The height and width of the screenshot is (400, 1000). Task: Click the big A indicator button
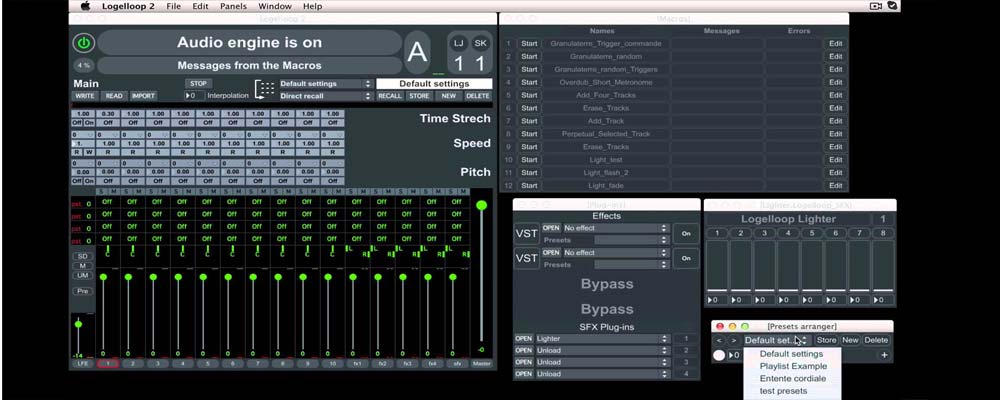pos(417,52)
